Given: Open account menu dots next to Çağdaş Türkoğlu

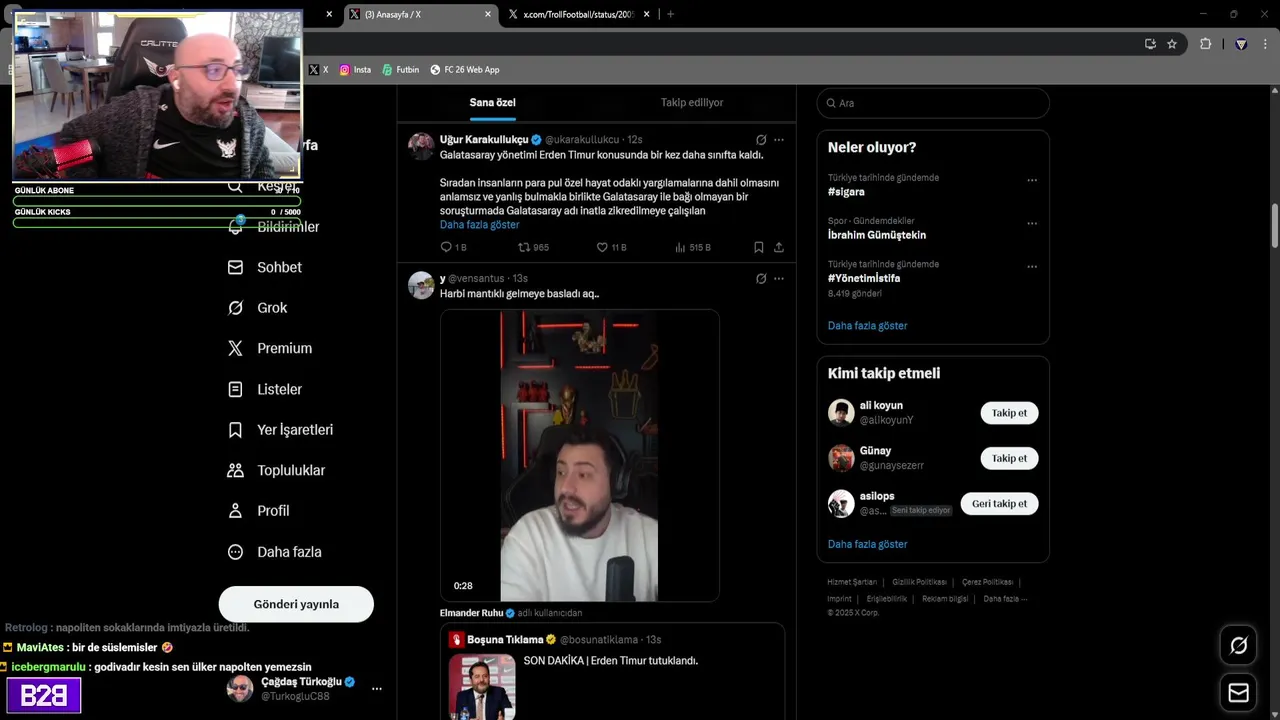Looking at the screenshot, I should pos(377,689).
